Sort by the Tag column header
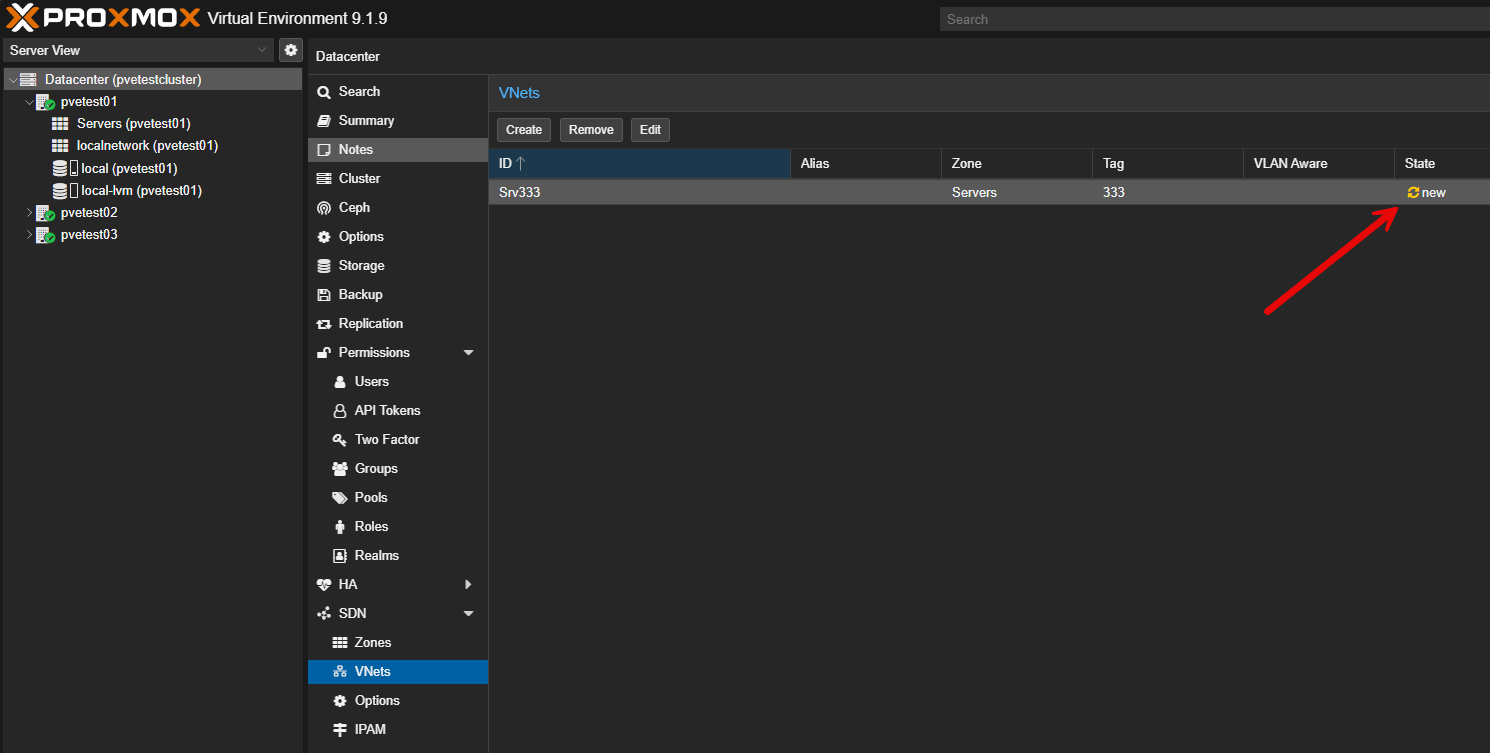Image resolution: width=1490 pixels, height=753 pixels. click(1168, 164)
